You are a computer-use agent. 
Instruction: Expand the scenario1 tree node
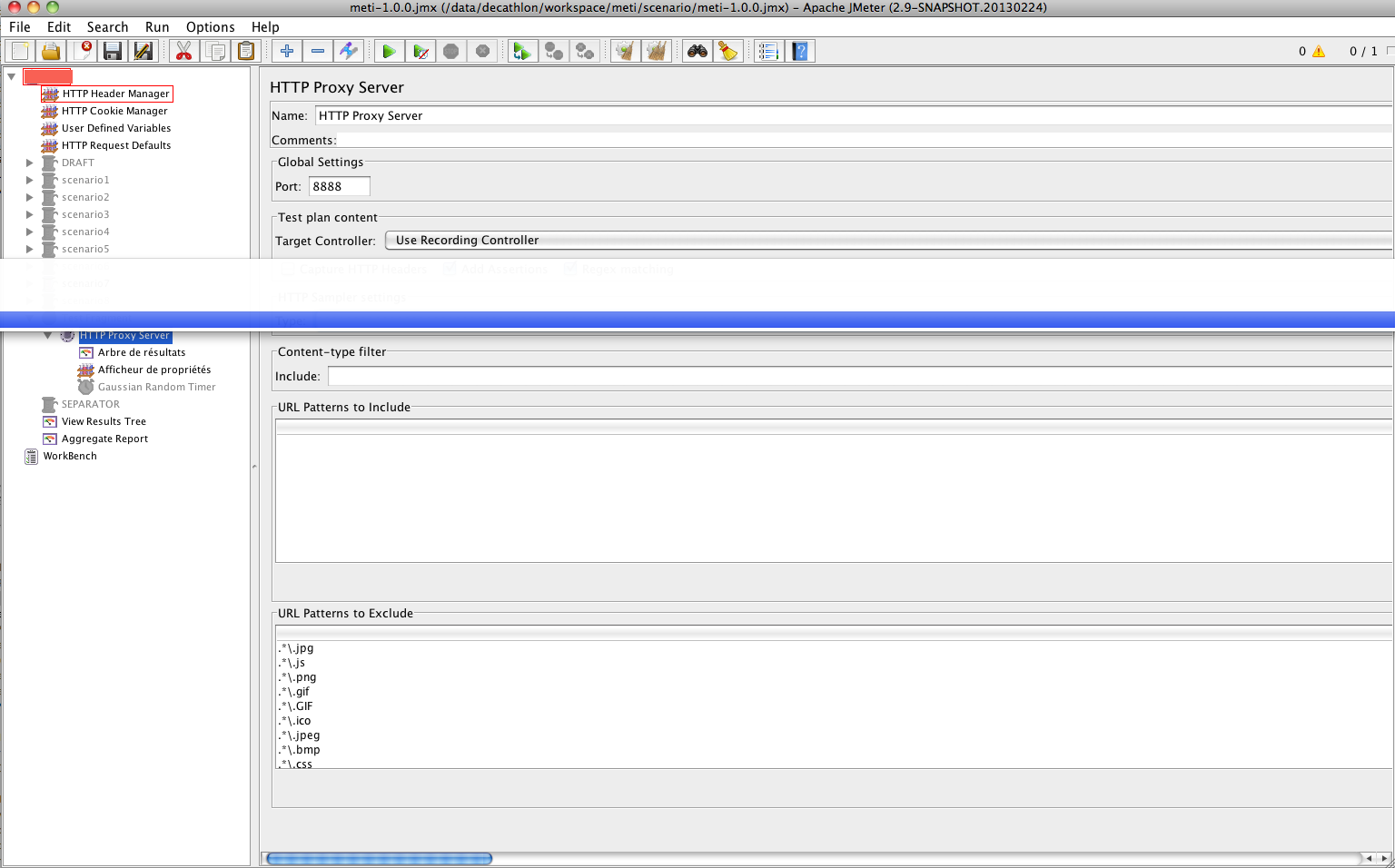[30, 180]
